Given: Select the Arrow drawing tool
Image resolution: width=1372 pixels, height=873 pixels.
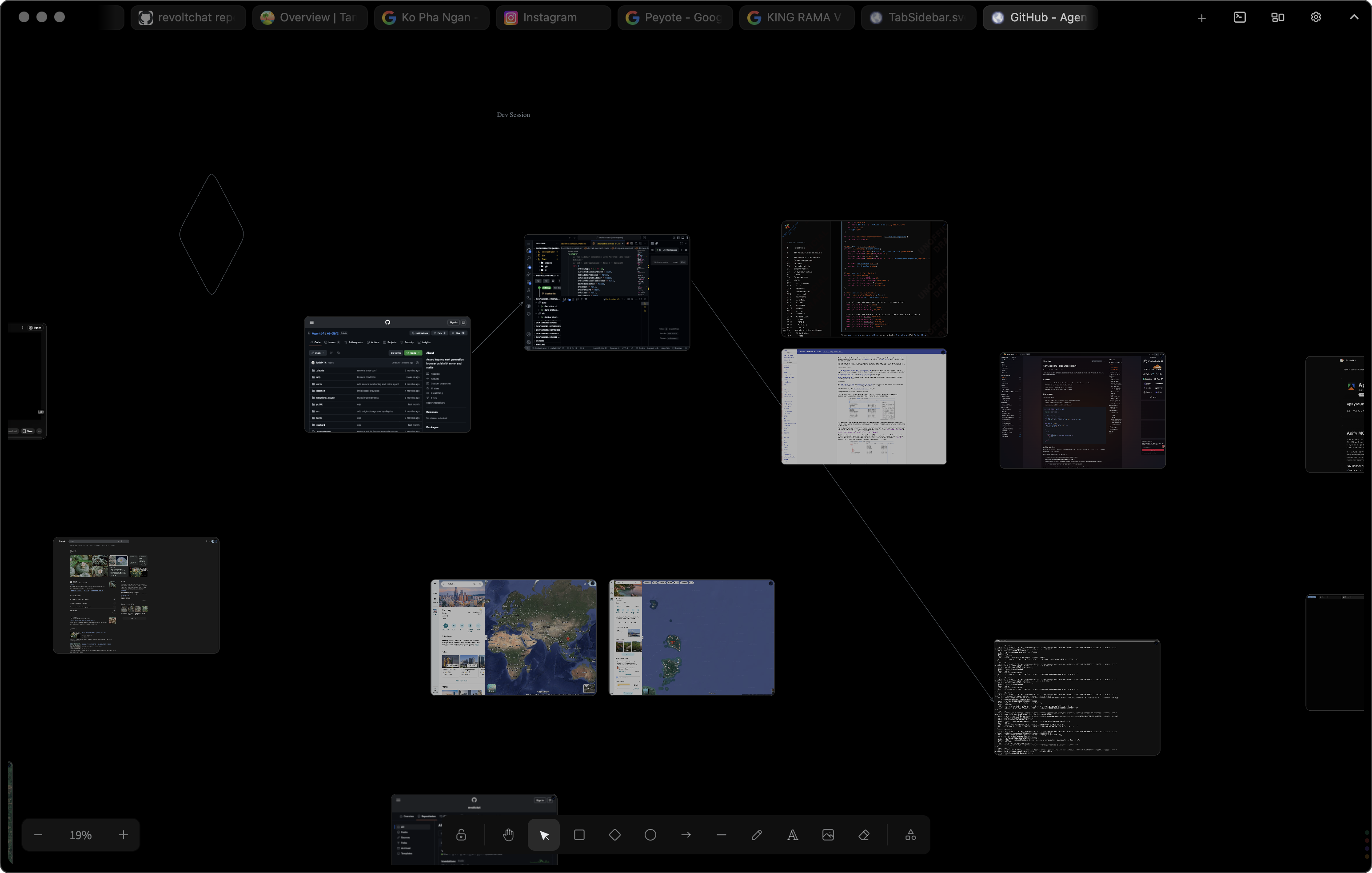Looking at the screenshot, I should pyautogui.click(x=686, y=835).
